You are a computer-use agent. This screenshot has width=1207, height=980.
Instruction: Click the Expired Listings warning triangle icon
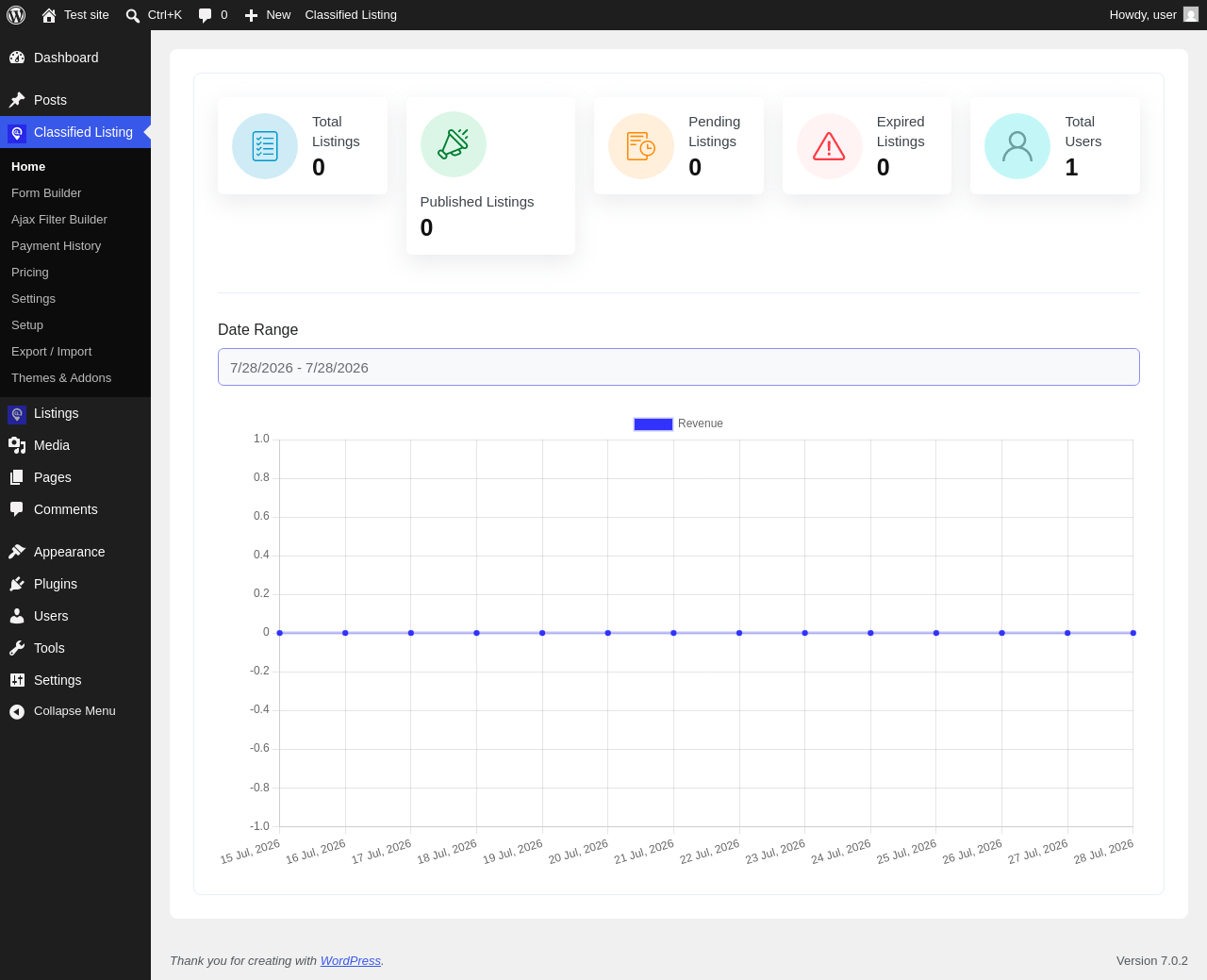click(x=830, y=146)
